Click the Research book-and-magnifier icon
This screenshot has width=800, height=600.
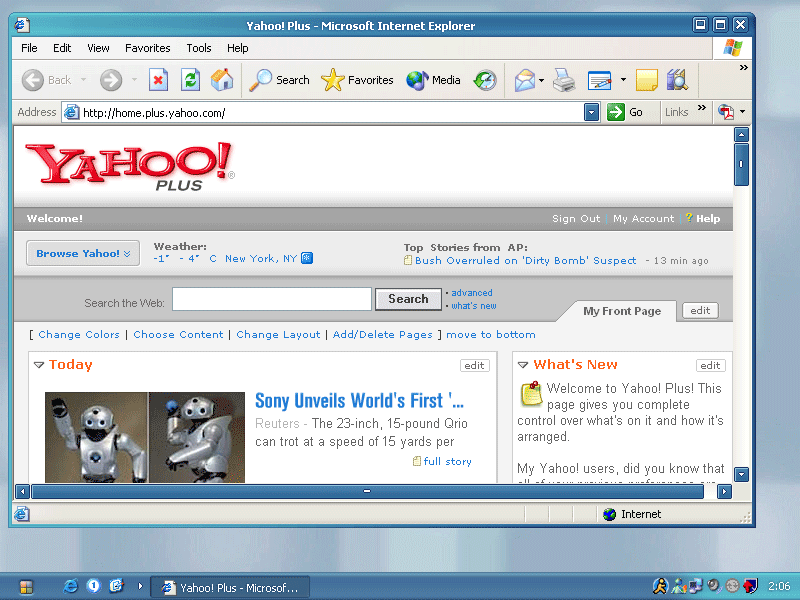pyautogui.click(x=678, y=80)
